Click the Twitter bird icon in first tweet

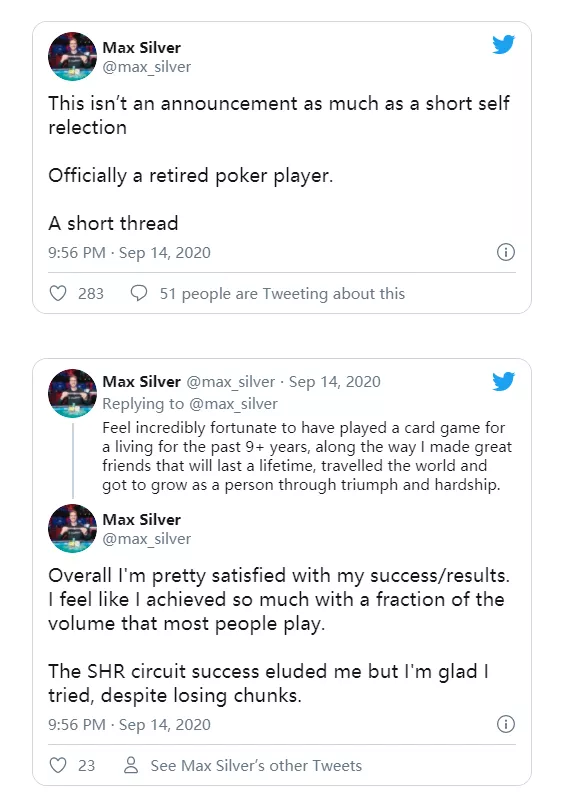pos(503,44)
